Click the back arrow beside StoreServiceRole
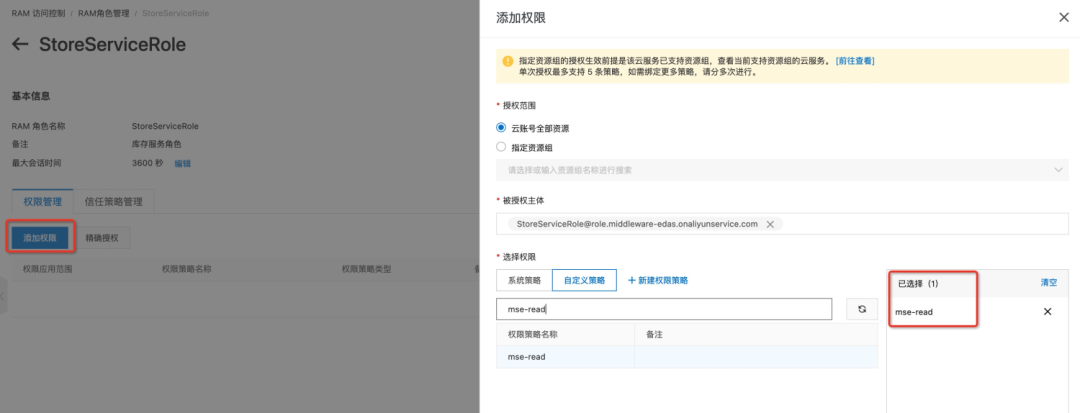The height and width of the screenshot is (413, 1080). click(20, 45)
